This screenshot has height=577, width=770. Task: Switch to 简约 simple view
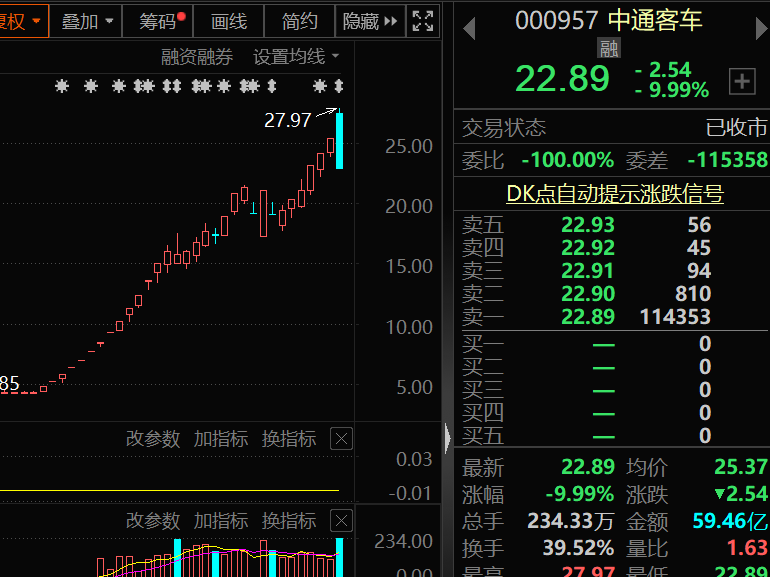pyautogui.click(x=299, y=21)
